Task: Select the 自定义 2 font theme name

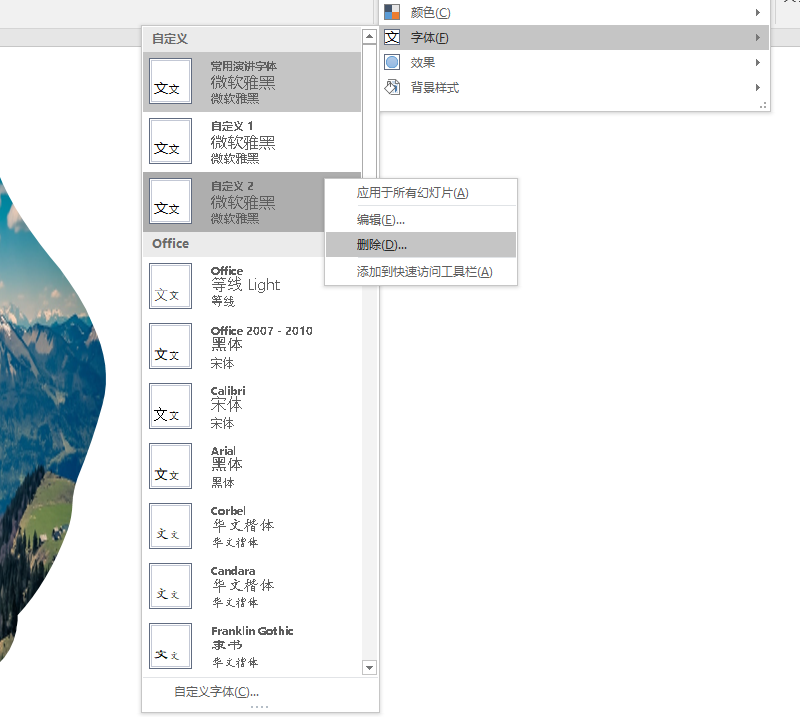Action: pyautogui.click(x=232, y=186)
